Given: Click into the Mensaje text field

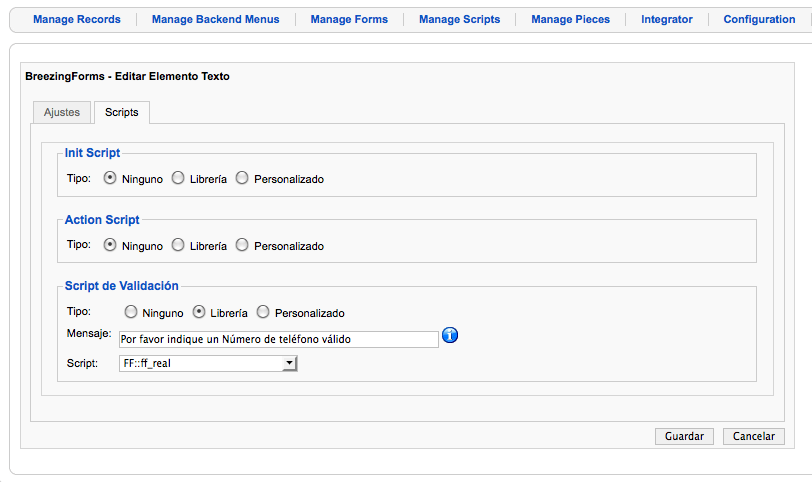Looking at the screenshot, I should (279, 340).
